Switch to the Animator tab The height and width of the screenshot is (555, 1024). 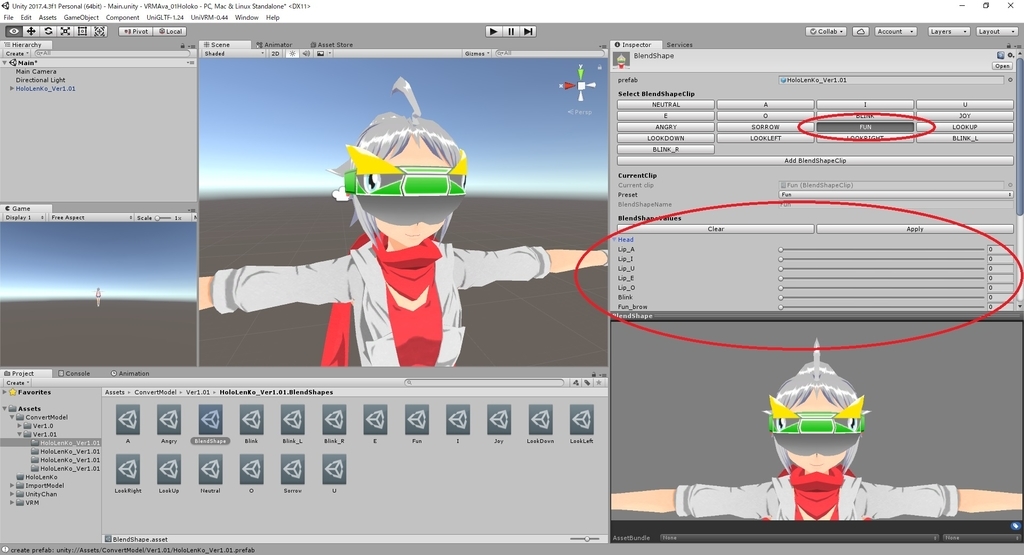point(274,44)
